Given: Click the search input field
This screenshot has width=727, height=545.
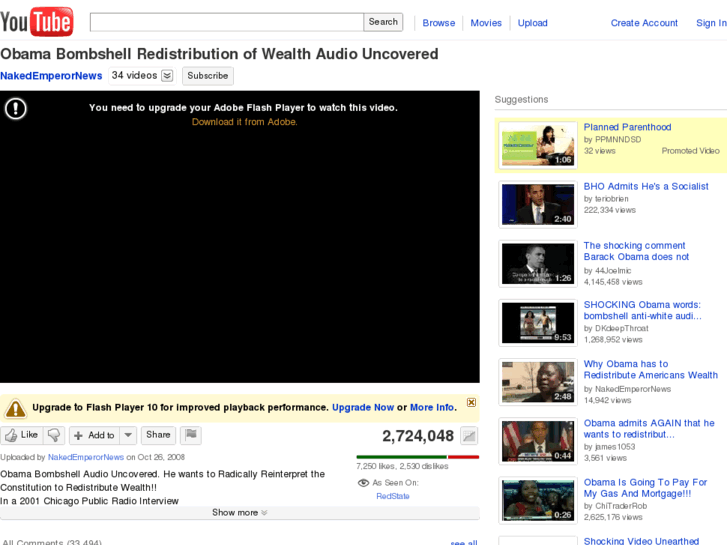Looking at the screenshot, I should tap(227, 22).
